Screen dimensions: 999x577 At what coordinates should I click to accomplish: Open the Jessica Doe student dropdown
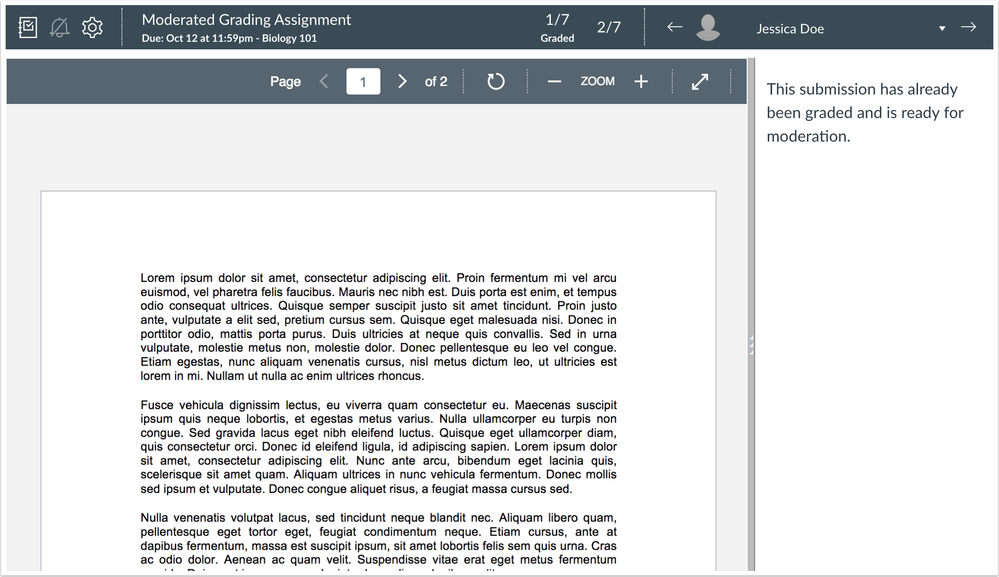click(x=940, y=28)
